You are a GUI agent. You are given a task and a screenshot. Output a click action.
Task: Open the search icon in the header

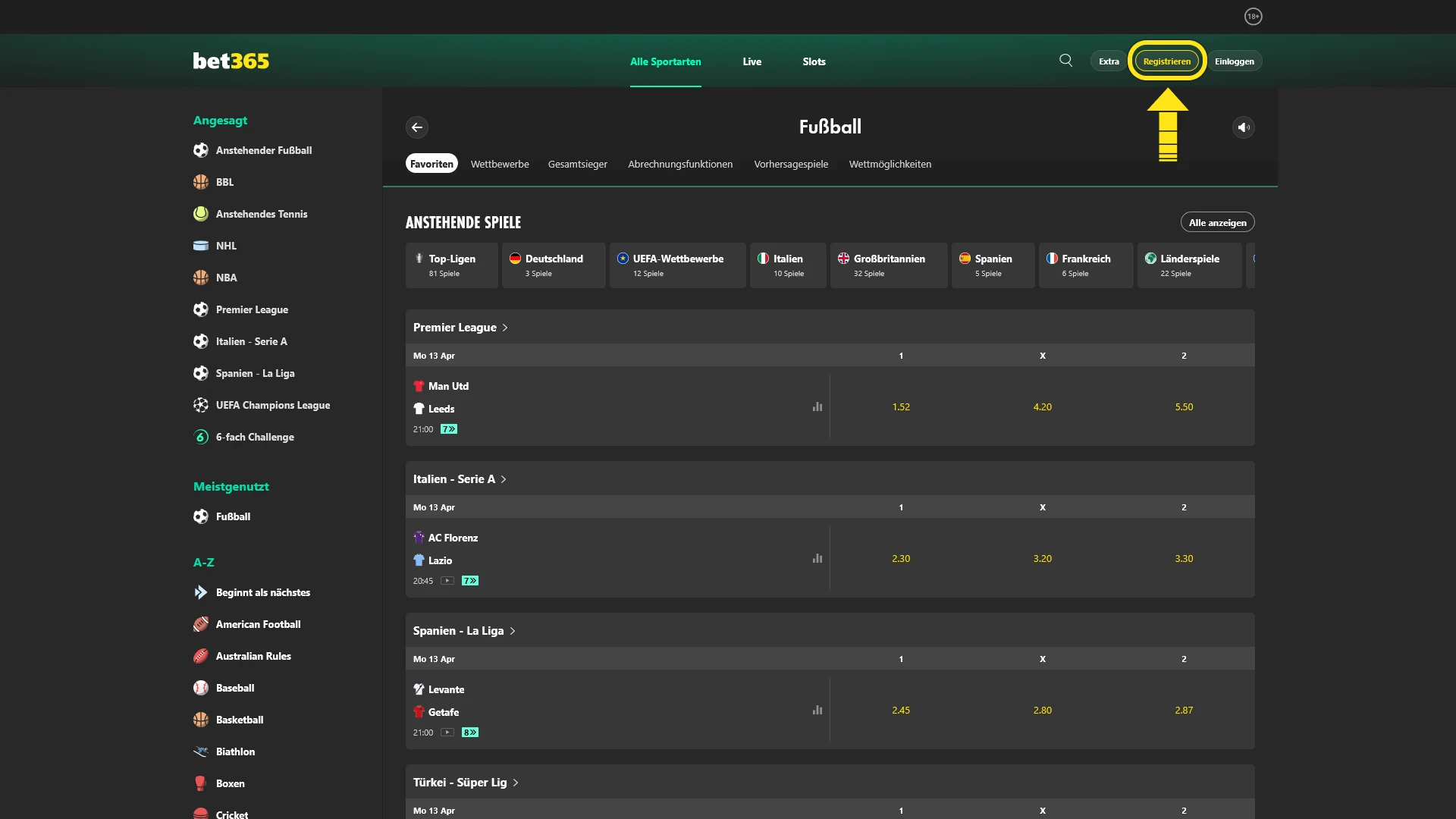[1065, 61]
